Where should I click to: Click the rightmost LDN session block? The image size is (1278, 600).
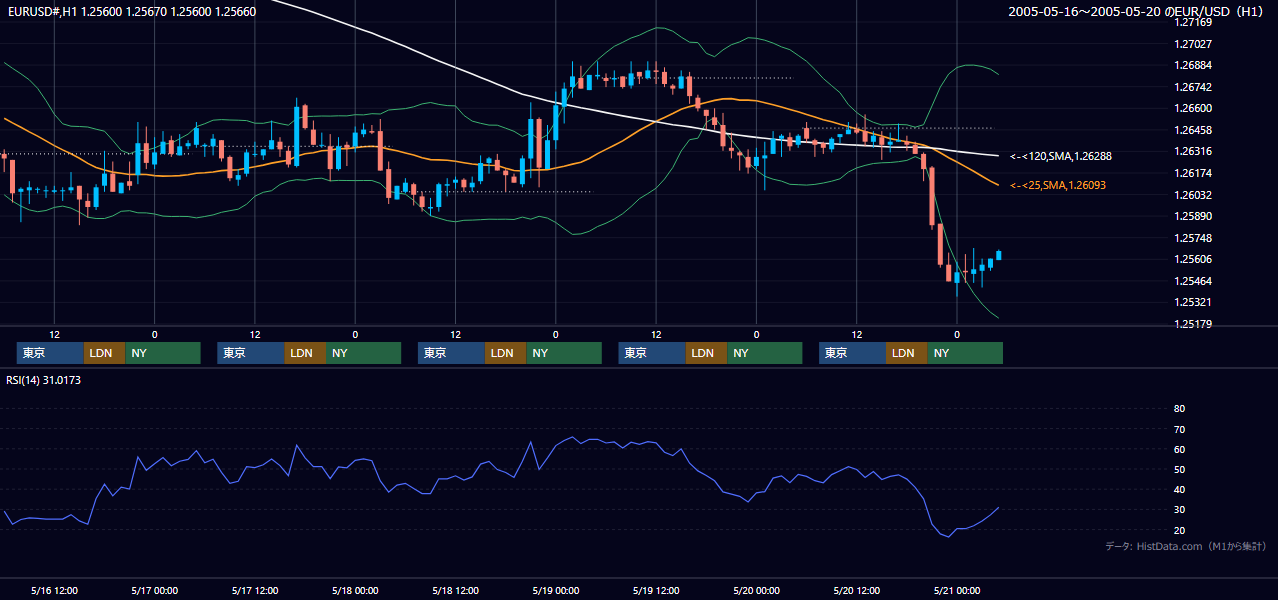pos(906,353)
